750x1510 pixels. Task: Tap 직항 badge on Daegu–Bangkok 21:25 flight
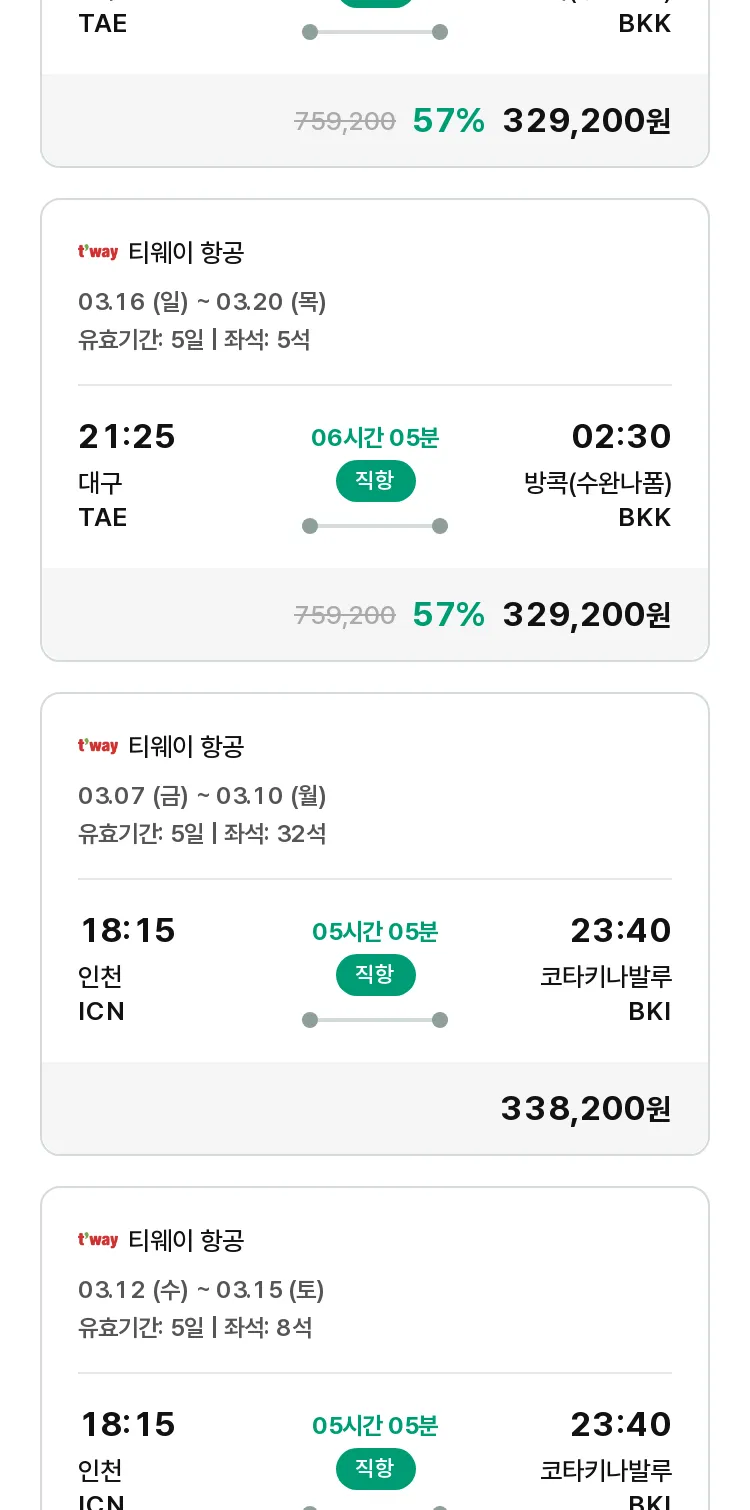tap(375, 481)
